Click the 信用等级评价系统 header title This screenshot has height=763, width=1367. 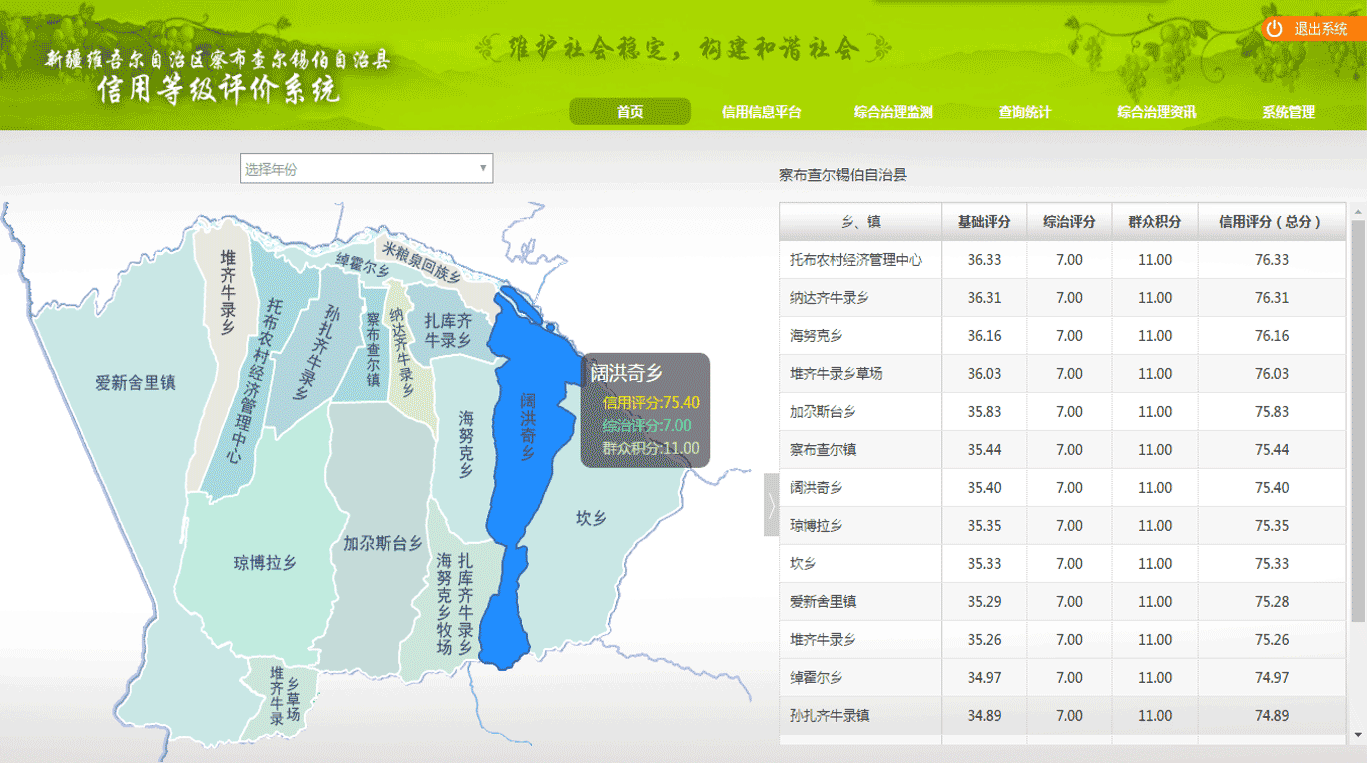[x=218, y=90]
